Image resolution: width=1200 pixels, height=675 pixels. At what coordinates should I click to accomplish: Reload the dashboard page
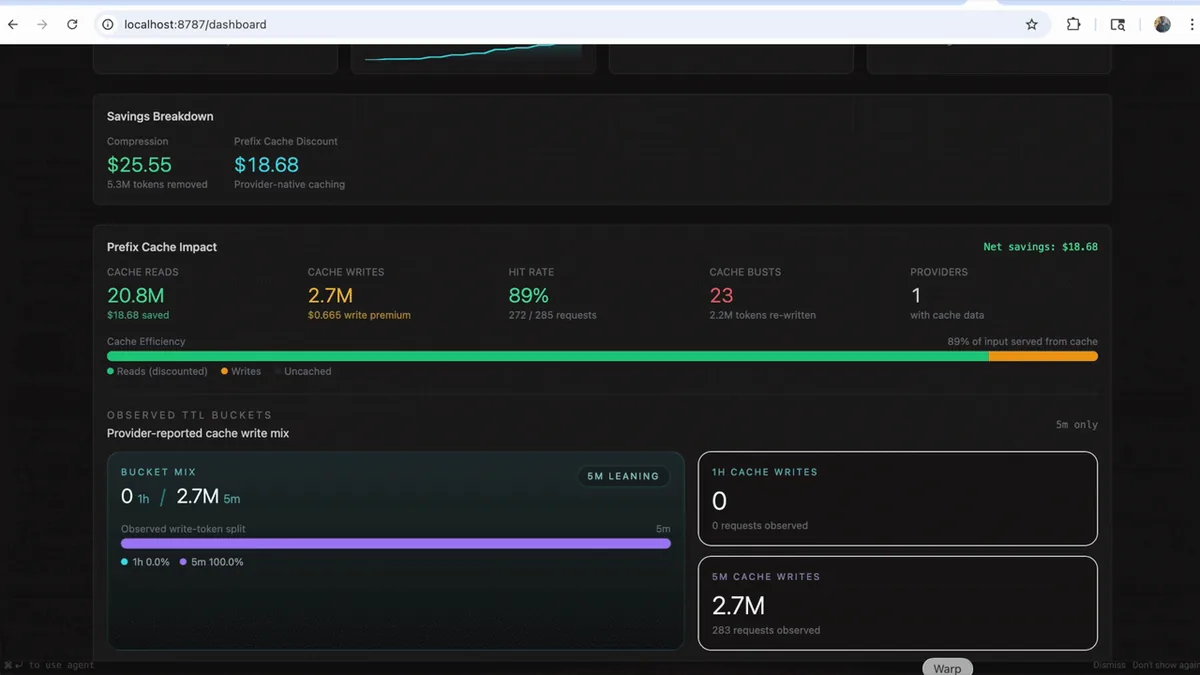tap(72, 24)
